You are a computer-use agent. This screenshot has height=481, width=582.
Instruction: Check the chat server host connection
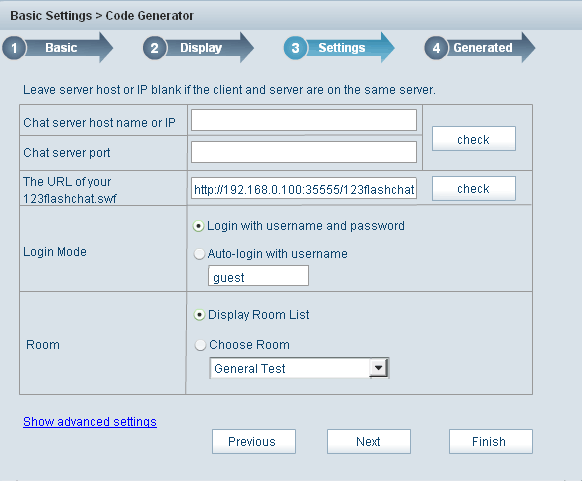474,138
